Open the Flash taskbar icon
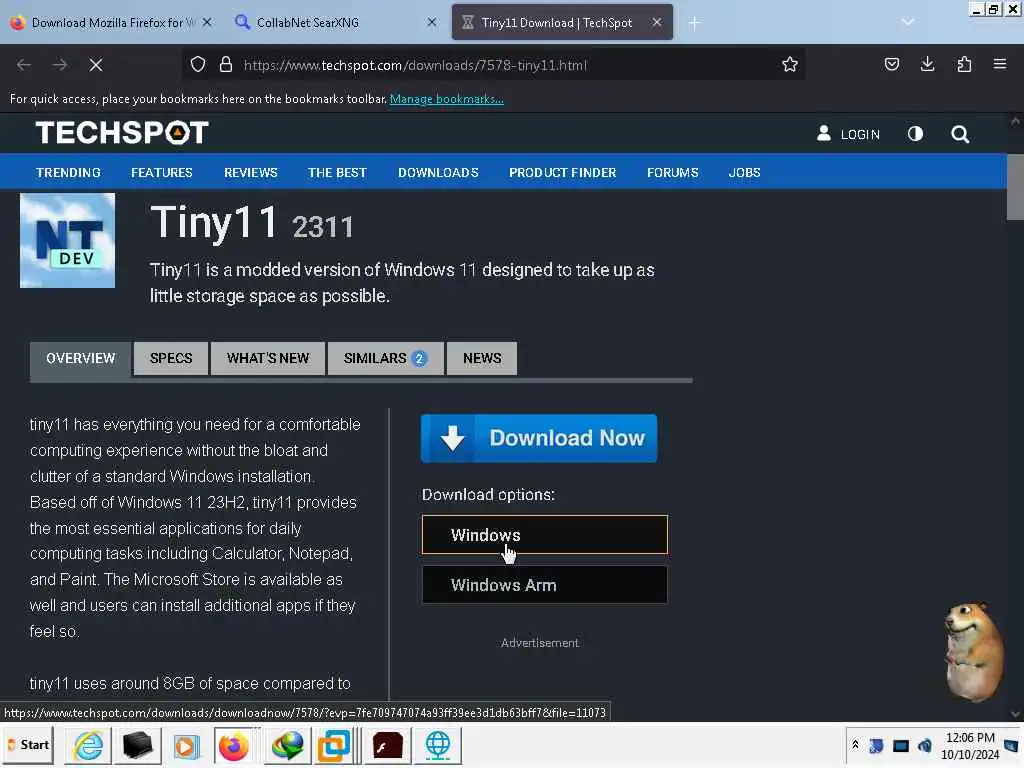This screenshot has height=768, width=1024. point(387,745)
